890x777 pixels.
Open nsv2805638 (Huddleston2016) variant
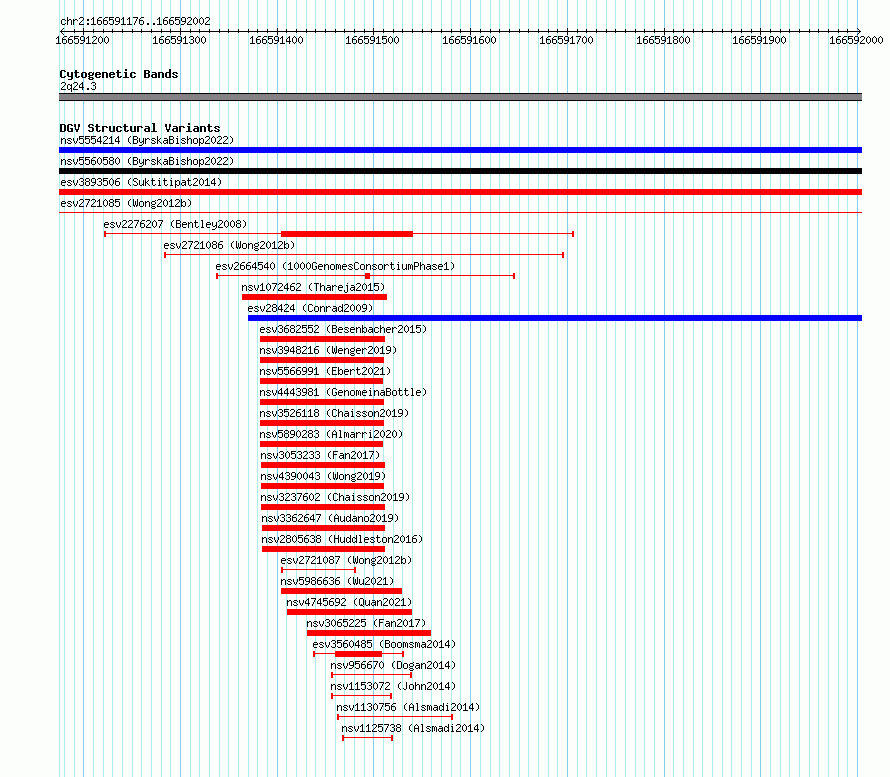342,539
